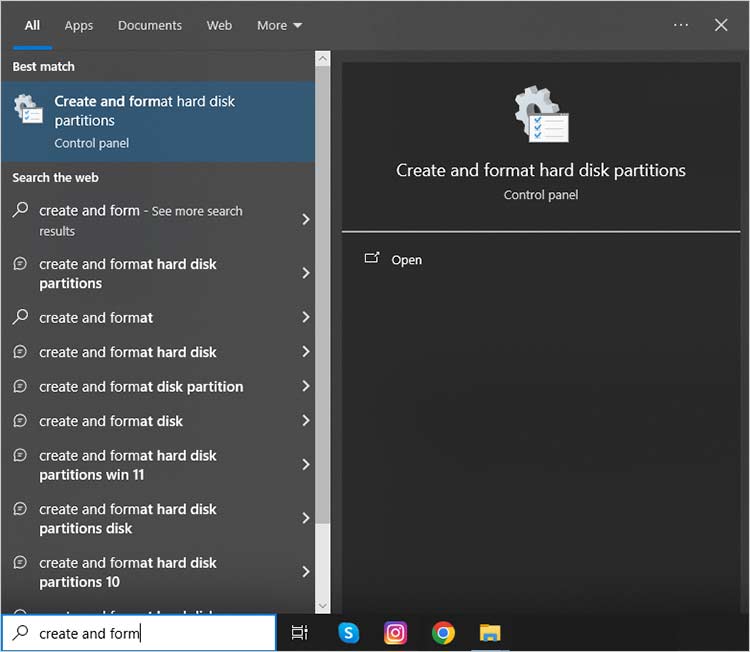Viewport: 750px width, 652px height.
Task: Click the Task View taskbar icon
Action: click(x=299, y=632)
